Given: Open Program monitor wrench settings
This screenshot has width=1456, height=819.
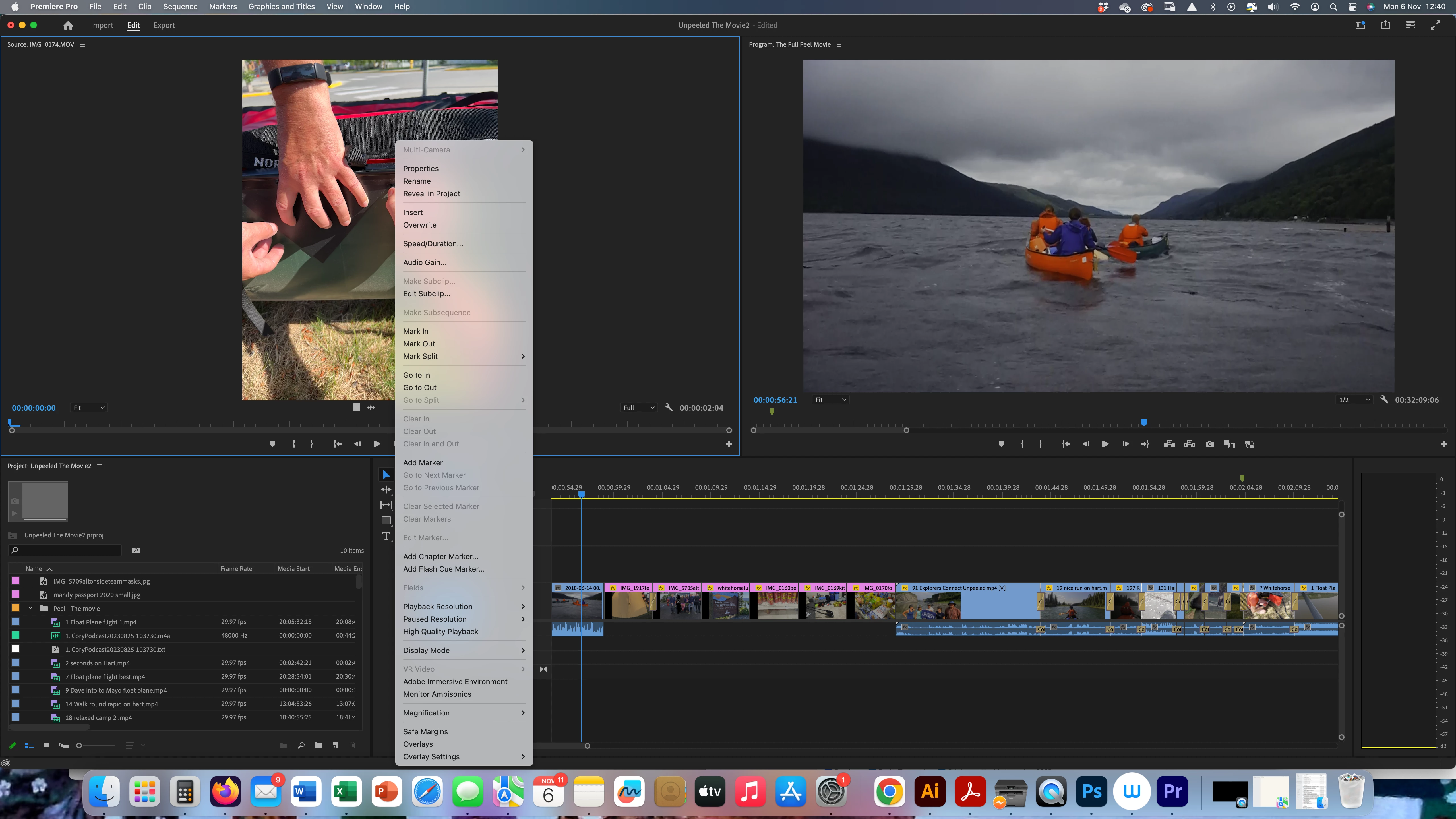Looking at the screenshot, I should 1384,400.
